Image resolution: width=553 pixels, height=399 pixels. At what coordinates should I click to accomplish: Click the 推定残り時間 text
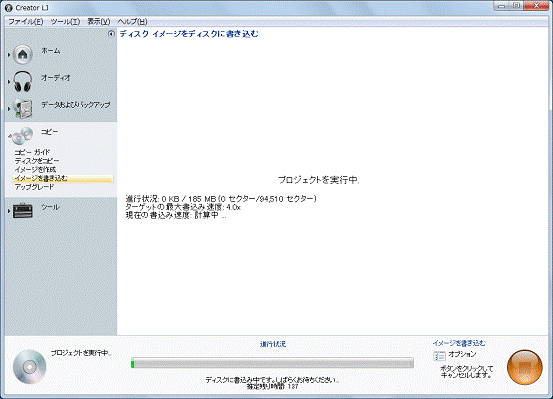click(272, 387)
